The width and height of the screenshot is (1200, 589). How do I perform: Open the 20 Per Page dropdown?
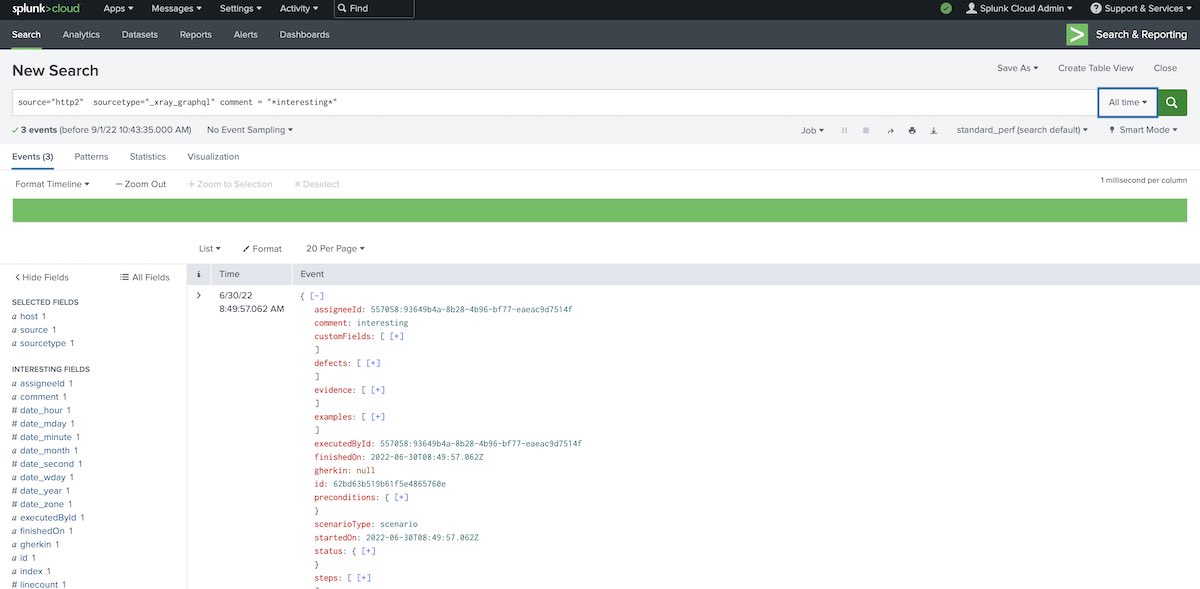point(335,249)
